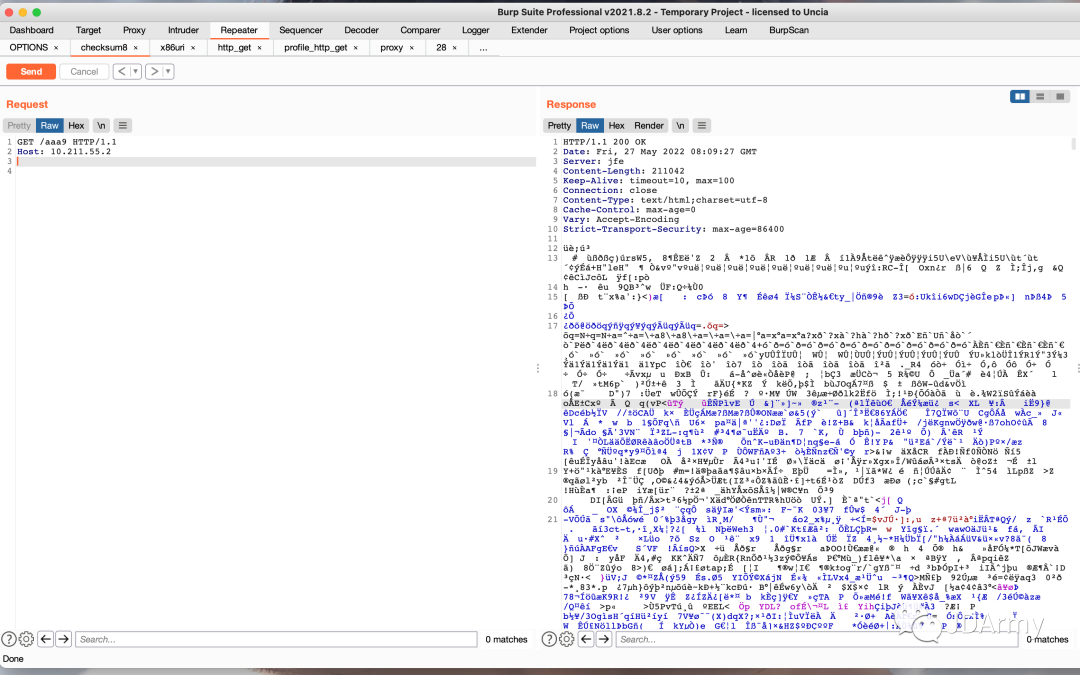
Task: Set top/bottom split layout
Action: 1040,96
